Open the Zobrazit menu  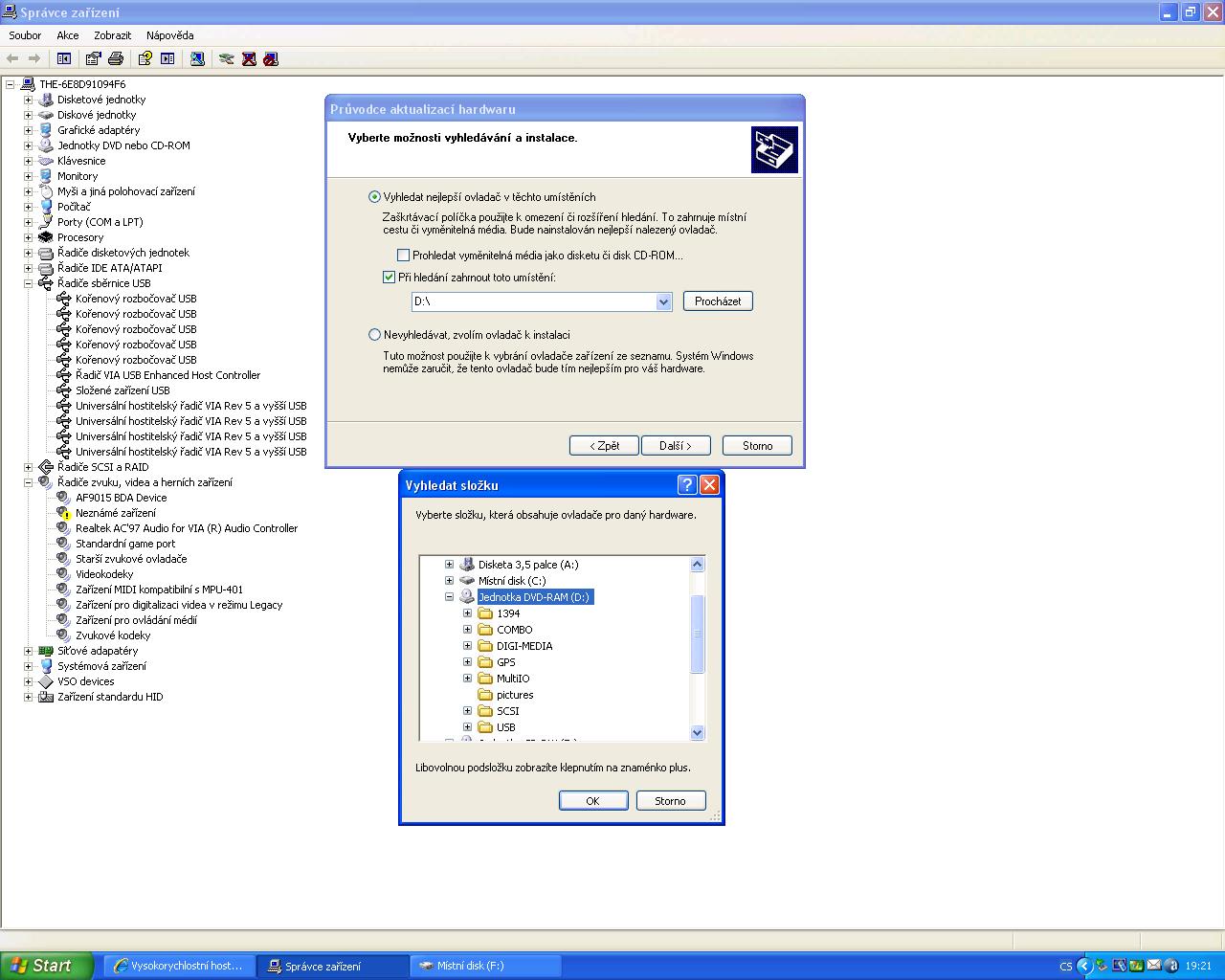point(113,35)
